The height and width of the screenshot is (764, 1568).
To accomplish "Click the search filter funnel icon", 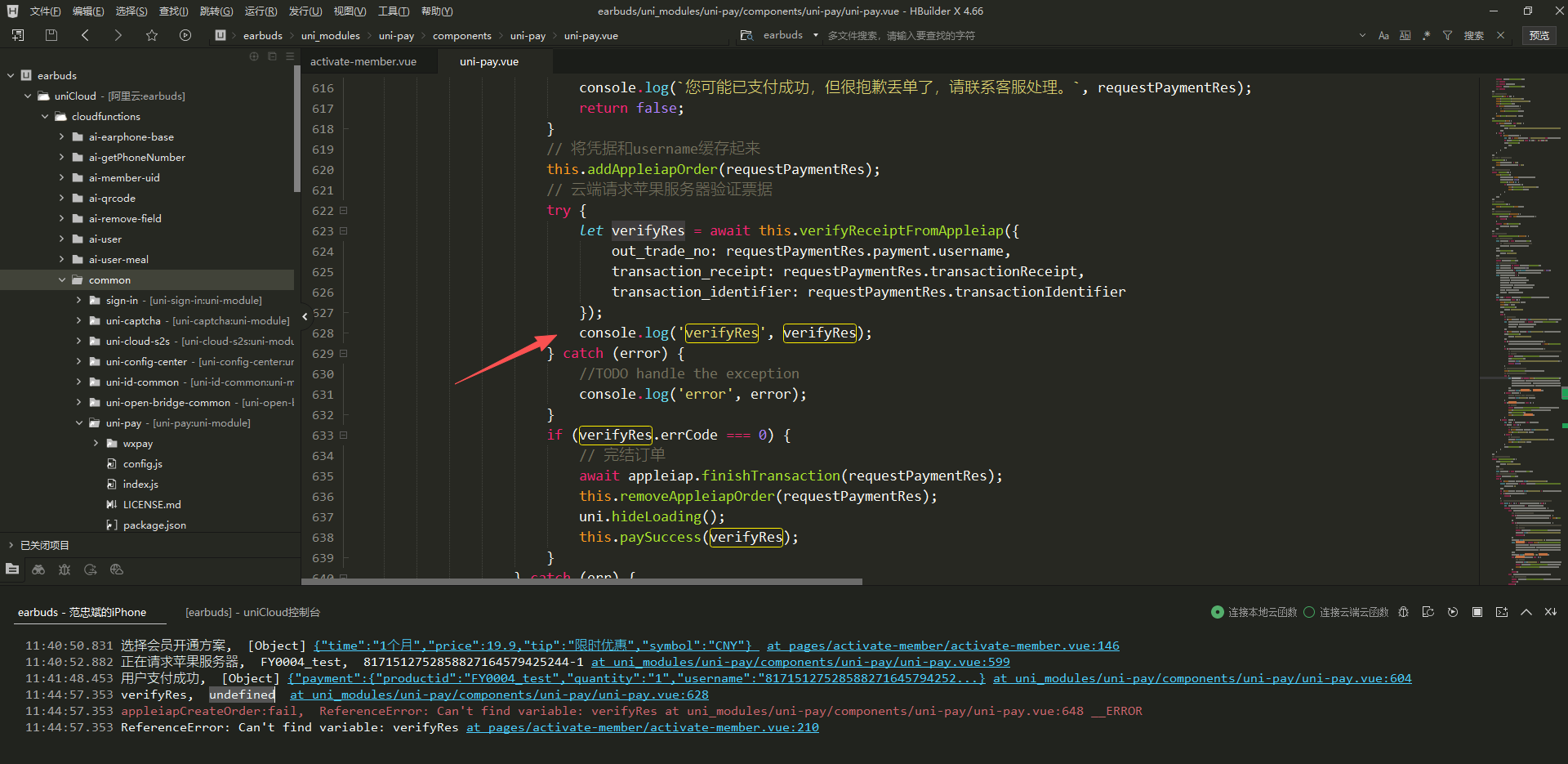I will click(x=1447, y=35).
